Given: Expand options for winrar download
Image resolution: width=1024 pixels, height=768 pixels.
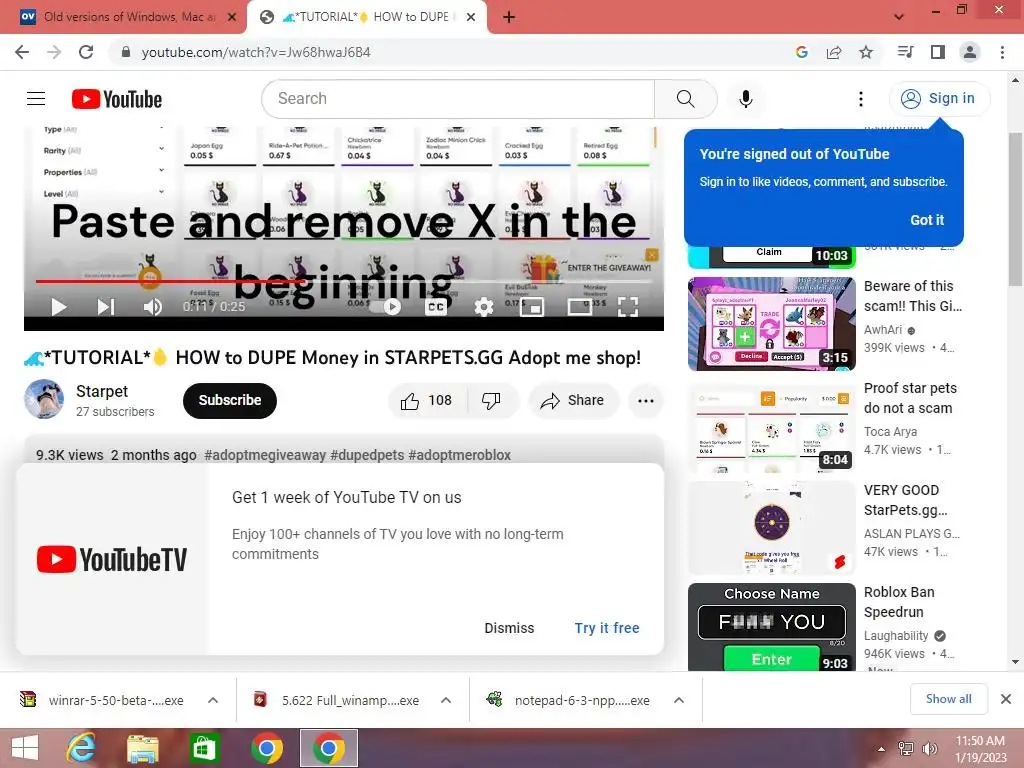Looking at the screenshot, I should coord(213,700).
